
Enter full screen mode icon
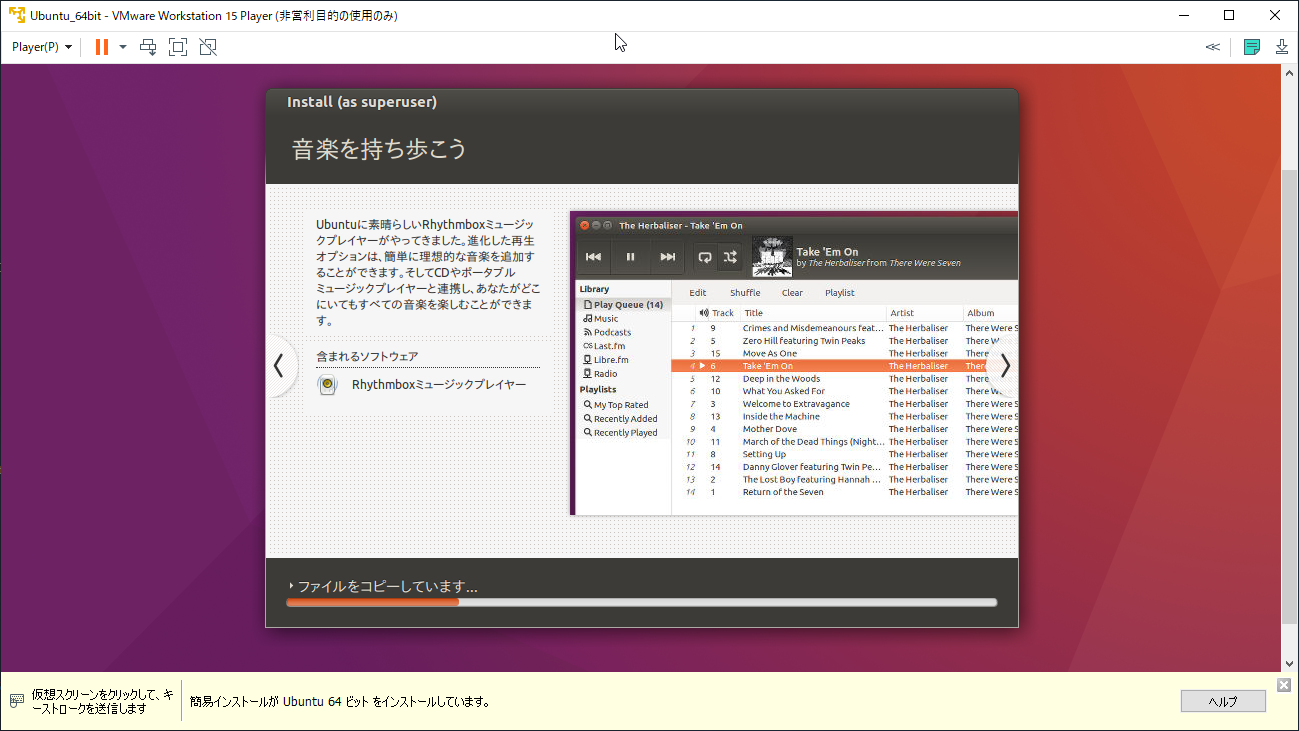click(178, 47)
